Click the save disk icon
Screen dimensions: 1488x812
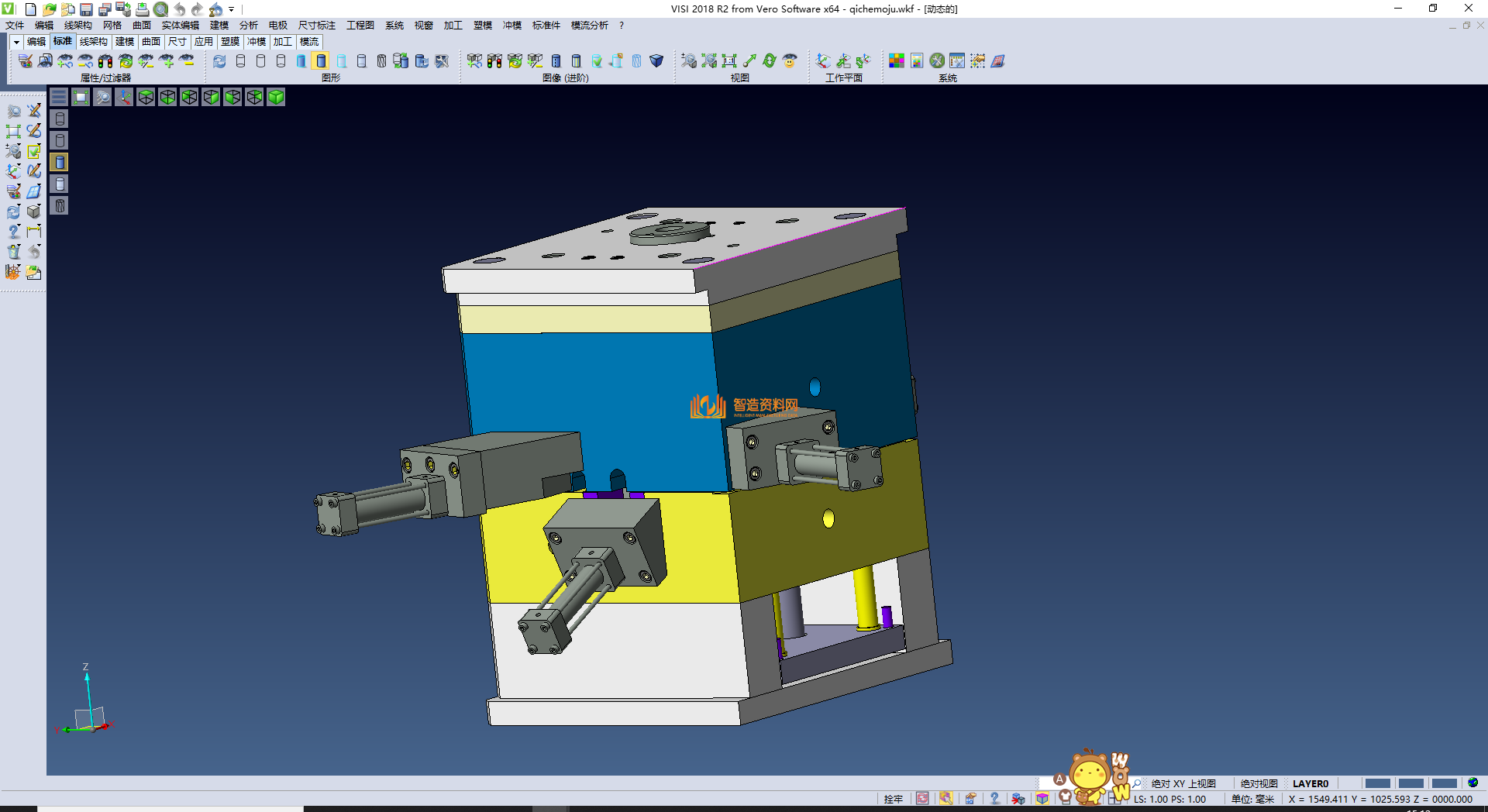pyautogui.click(x=86, y=9)
